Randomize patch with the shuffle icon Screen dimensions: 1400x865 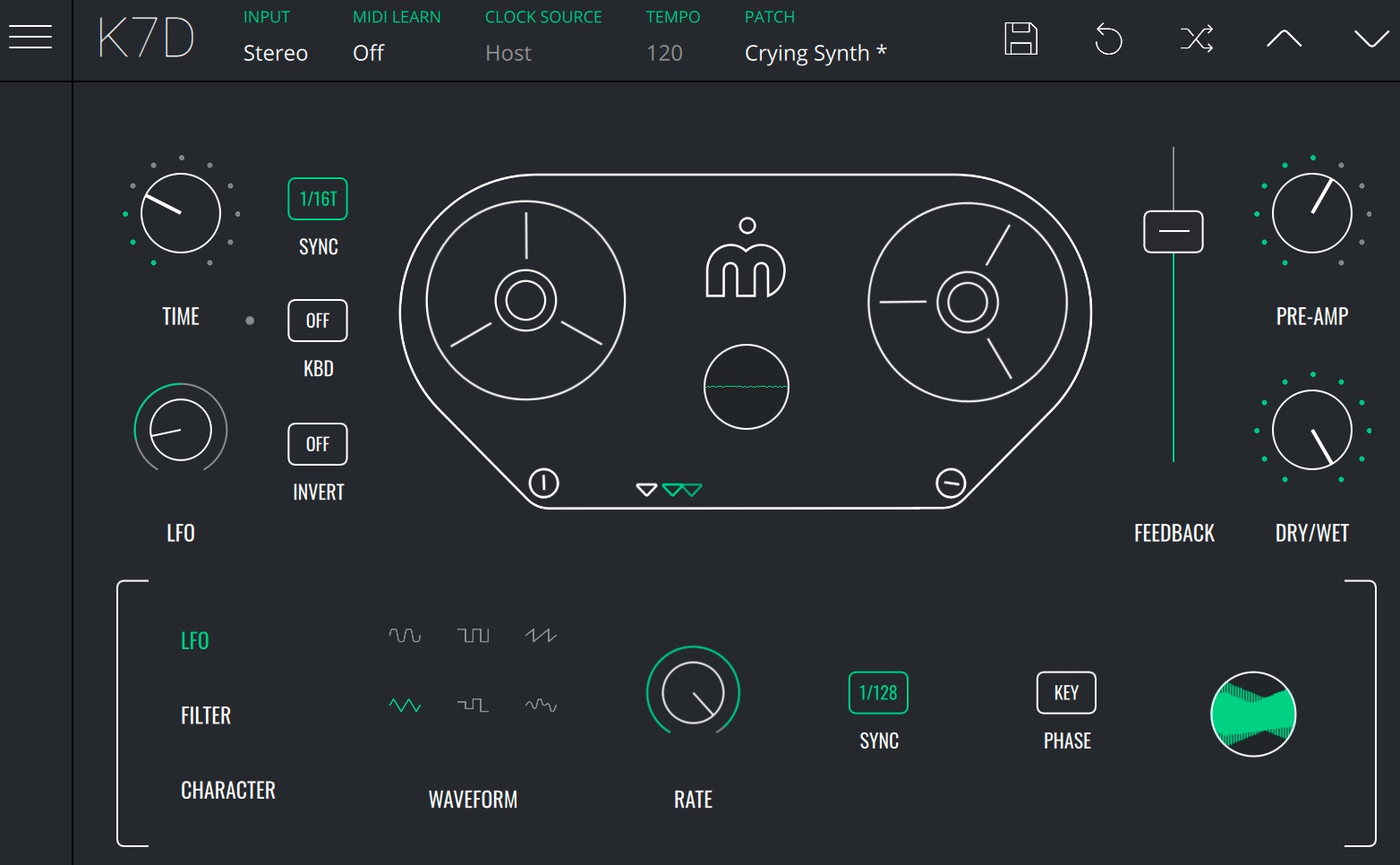(1196, 39)
